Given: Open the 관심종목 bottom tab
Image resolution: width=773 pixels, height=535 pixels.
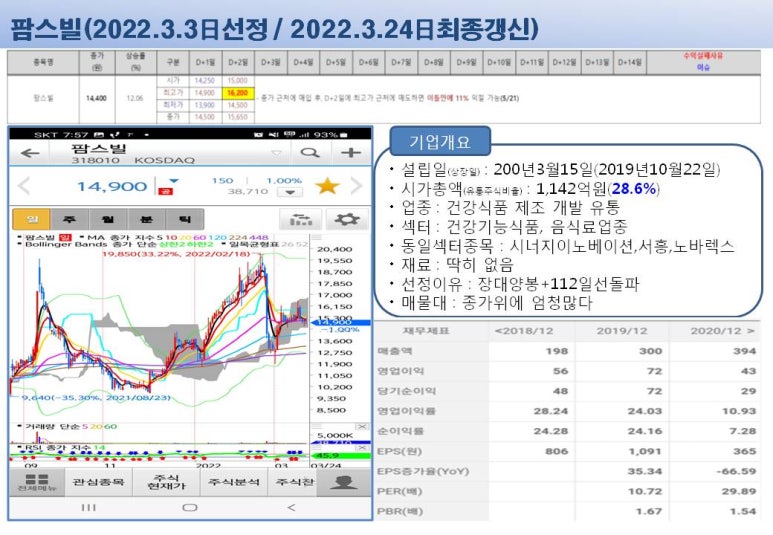Looking at the screenshot, I should point(99,482).
